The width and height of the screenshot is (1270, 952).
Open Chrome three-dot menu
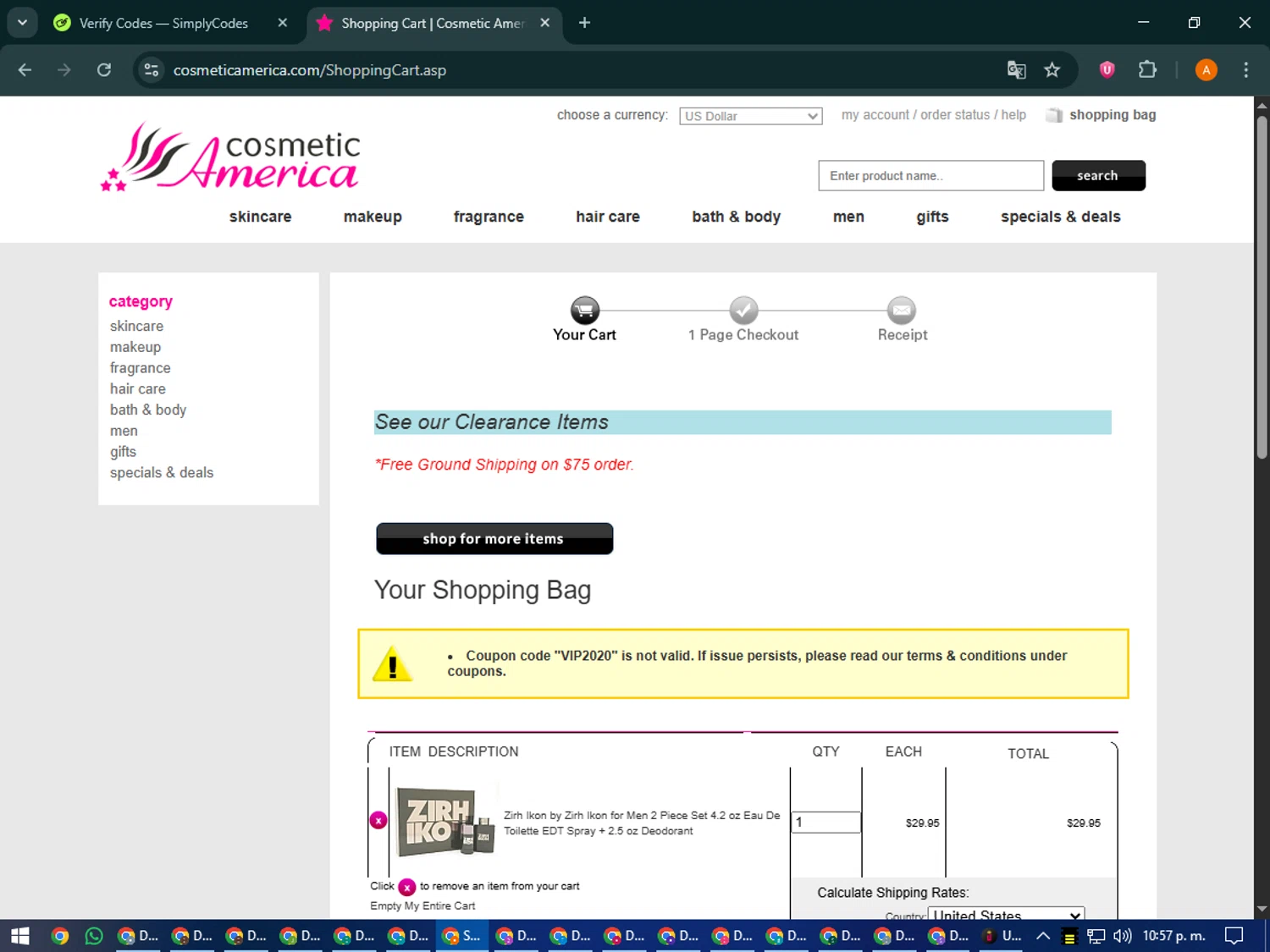click(x=1245, y=70)
